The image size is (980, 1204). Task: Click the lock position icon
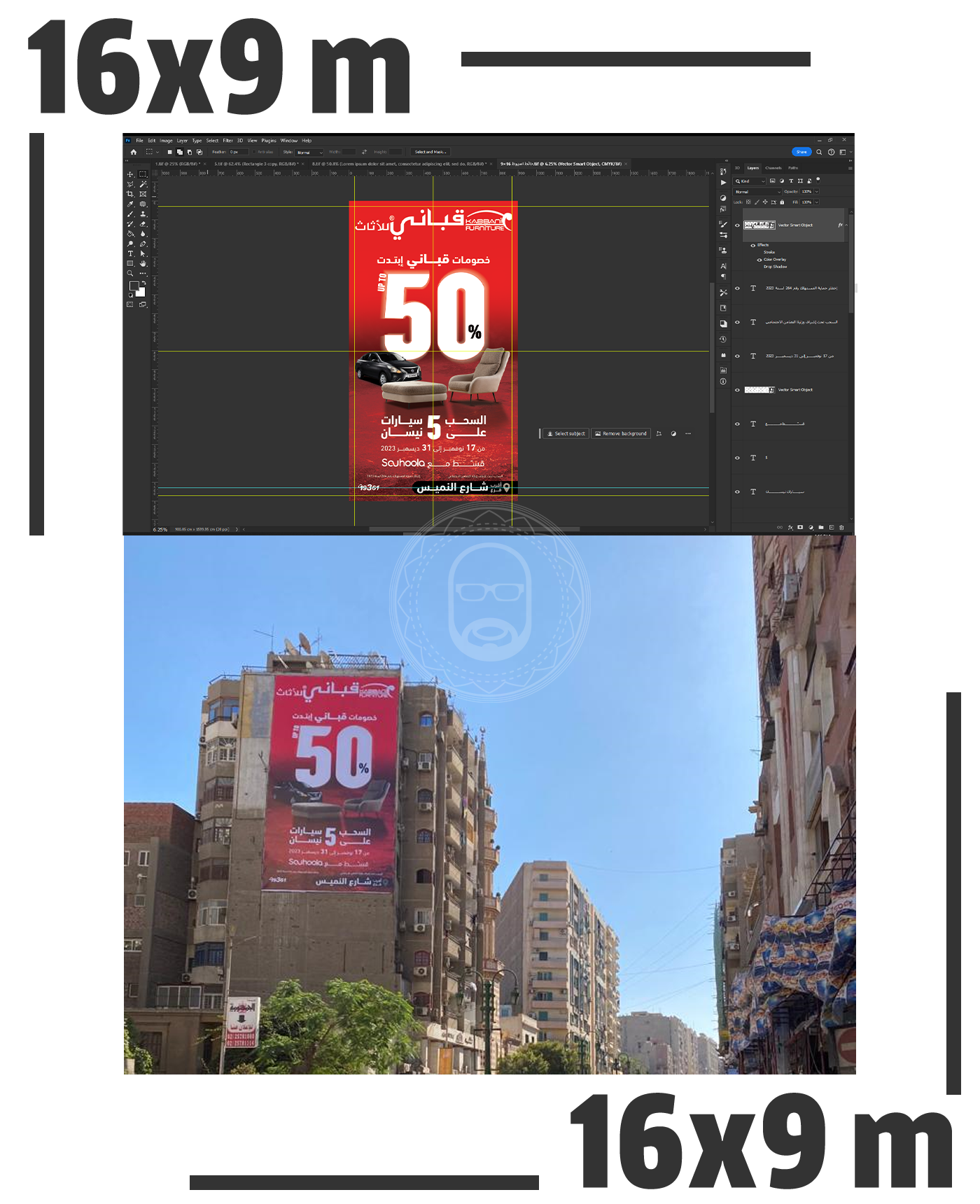(x=765, y=202)
